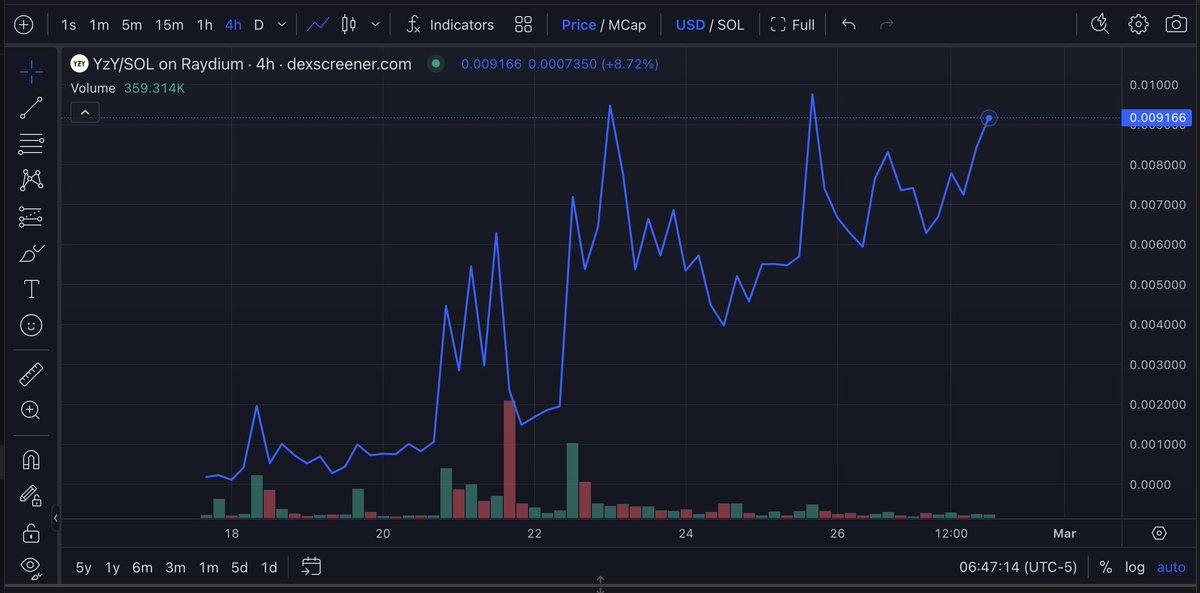This screenshot has width=1200, height=593.
Task: Select the D daily timeframe
Action: (259, 24)
